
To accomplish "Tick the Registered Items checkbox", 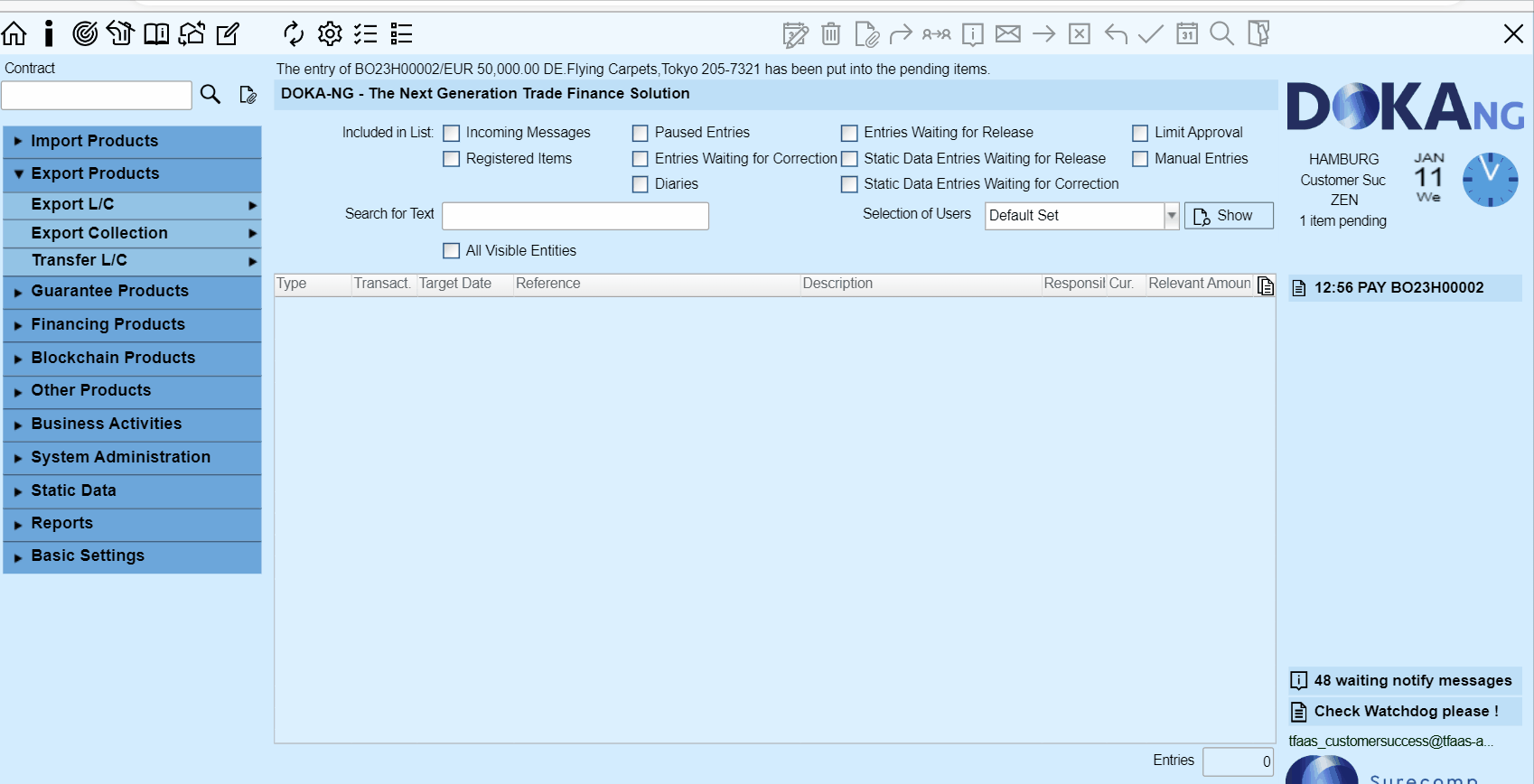I will (x=452, y=159).
